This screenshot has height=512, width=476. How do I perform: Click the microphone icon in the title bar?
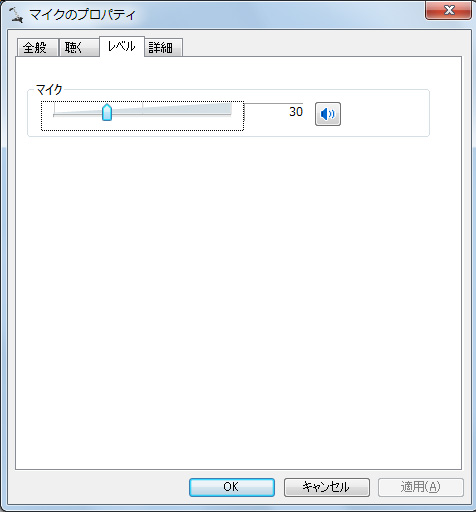coord(16,15)
